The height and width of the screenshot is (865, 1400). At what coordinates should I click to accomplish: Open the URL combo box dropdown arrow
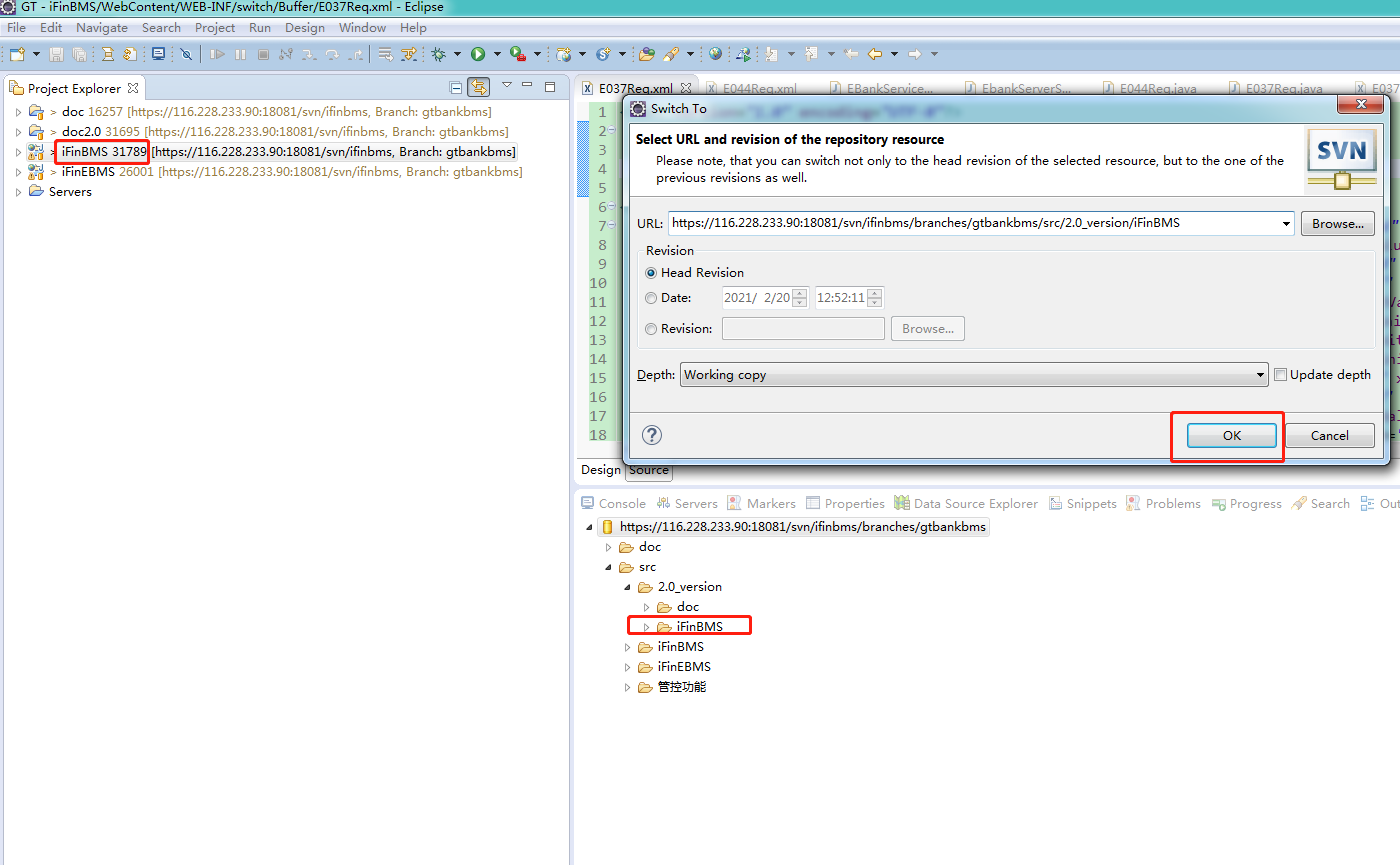[x=1286, y=224]
